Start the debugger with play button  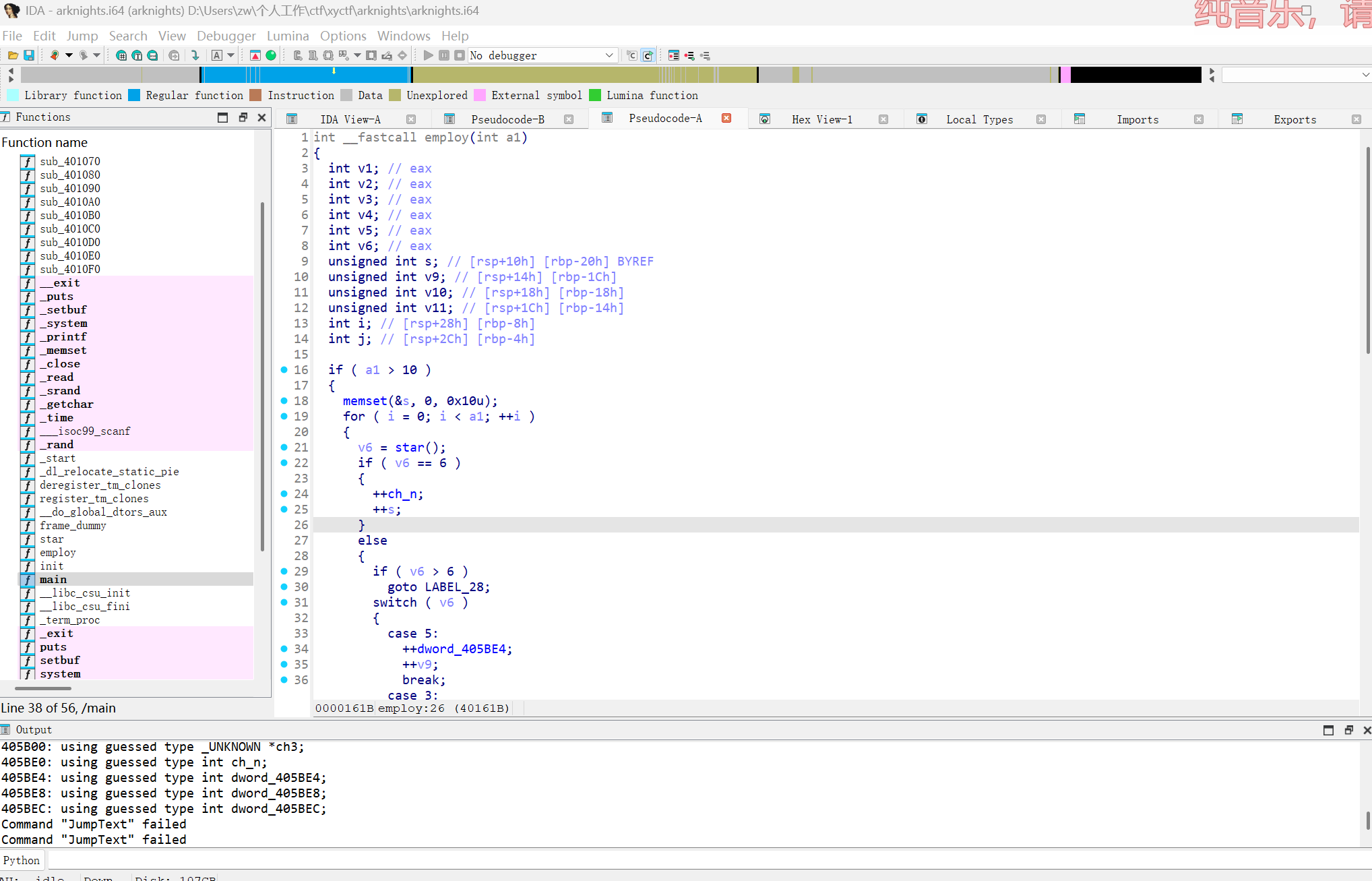(x=428, y=55)
